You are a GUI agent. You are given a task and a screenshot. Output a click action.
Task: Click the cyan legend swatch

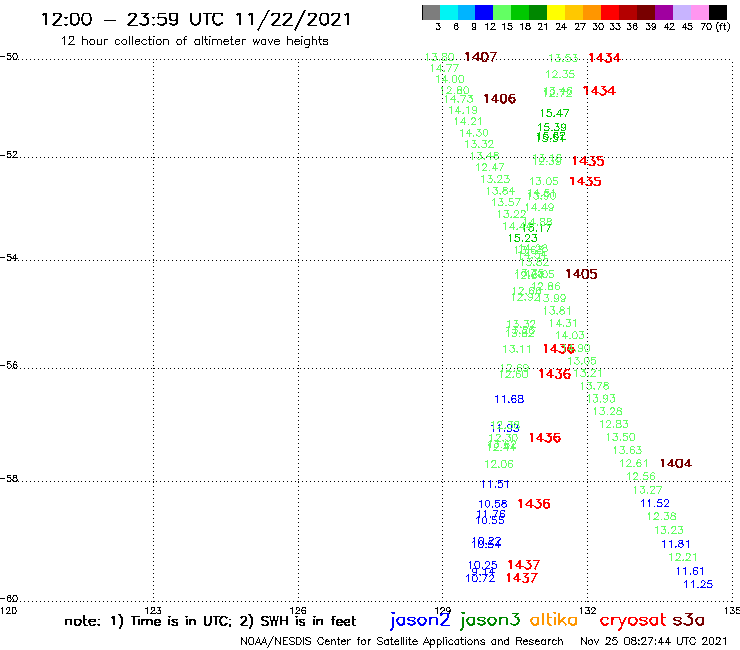click(x=449, y=12)
